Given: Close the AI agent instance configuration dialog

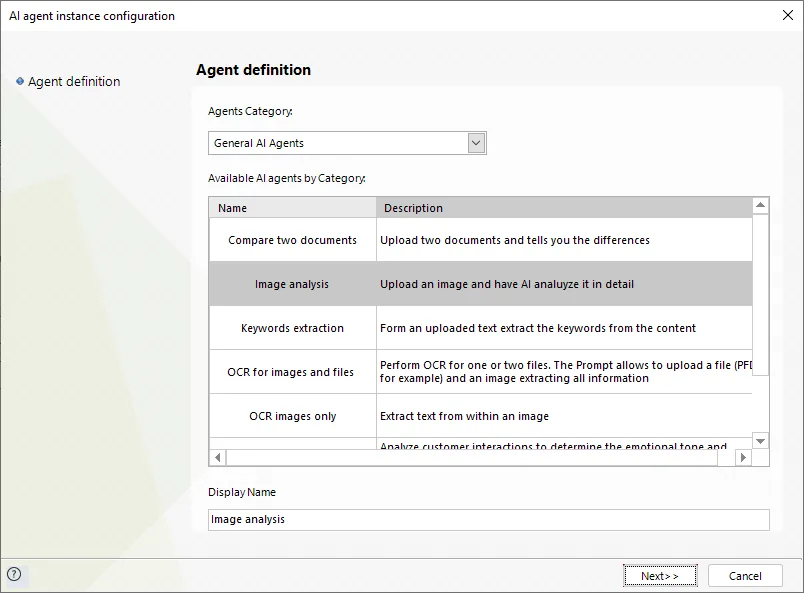Looking at the screenshot, I should click(x=788, y=15).
